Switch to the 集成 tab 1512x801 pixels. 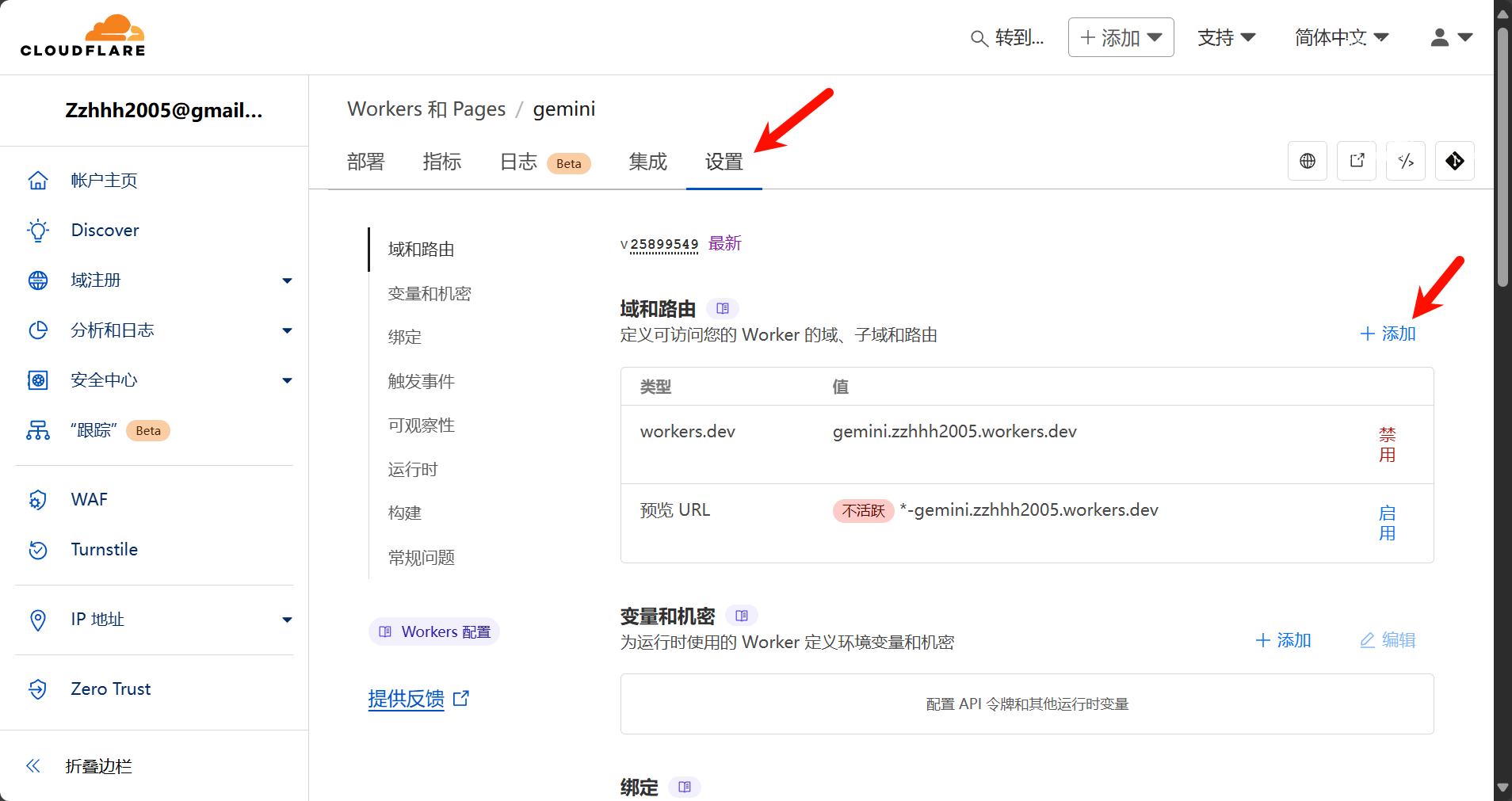(x=648, y=162)
